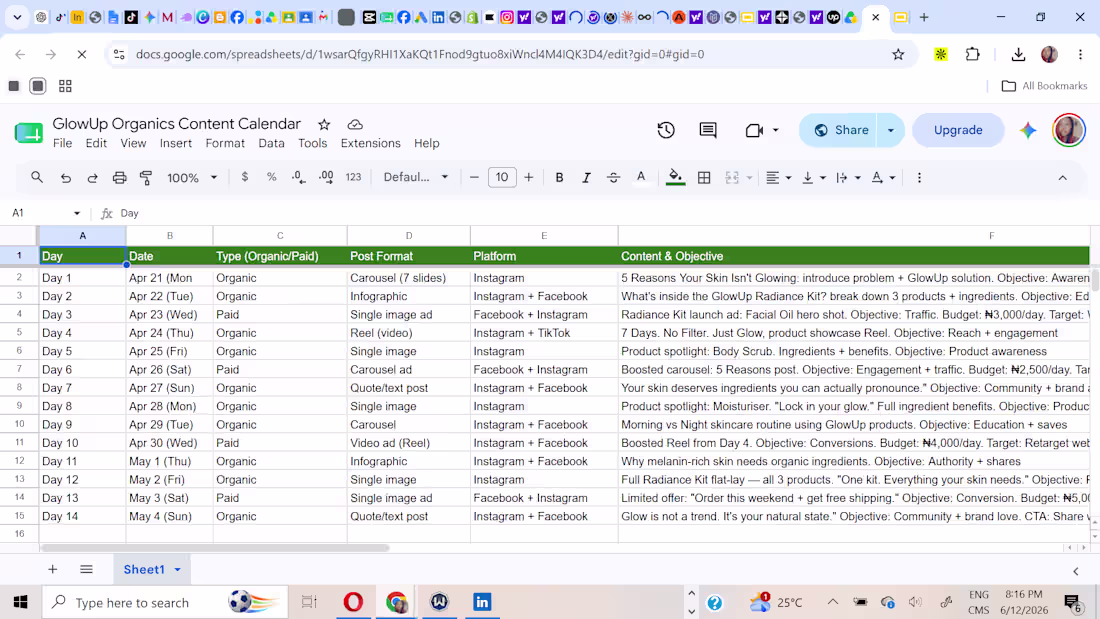The width and height of the screenshot is (1100, 619).
Task: Open vertical align dropdown
Action: coord(814,178)
